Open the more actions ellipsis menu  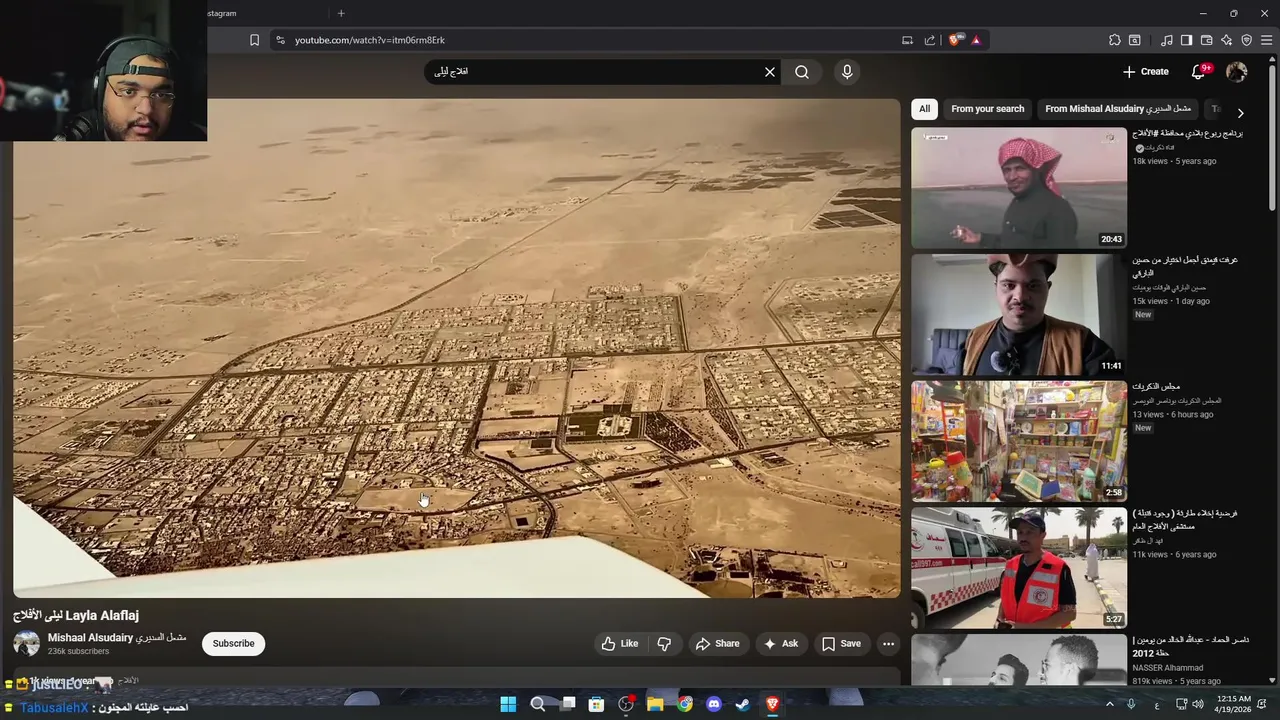point(888,644)
